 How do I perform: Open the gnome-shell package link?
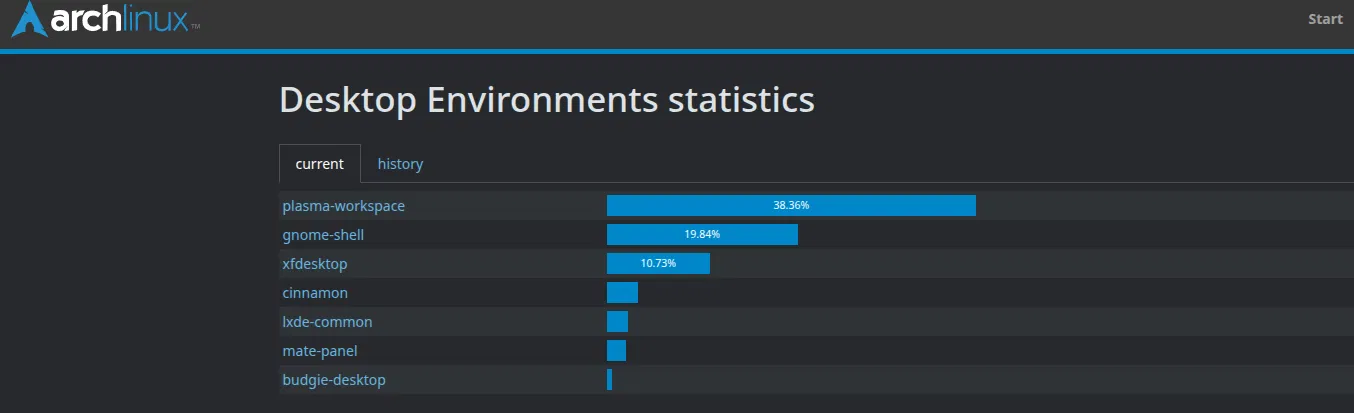(323, 235)
